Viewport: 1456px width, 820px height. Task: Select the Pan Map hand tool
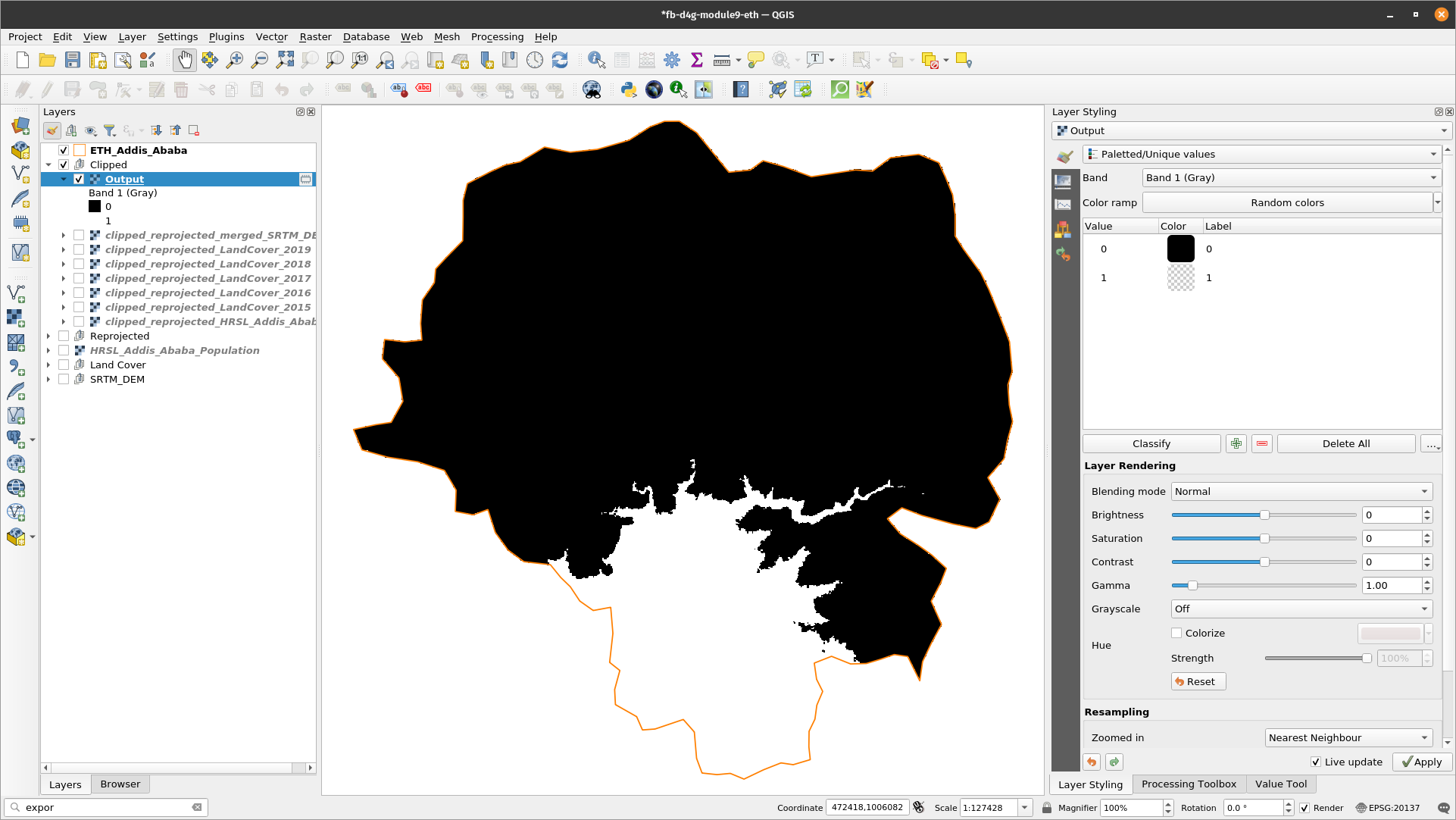(x=185, y=61)
